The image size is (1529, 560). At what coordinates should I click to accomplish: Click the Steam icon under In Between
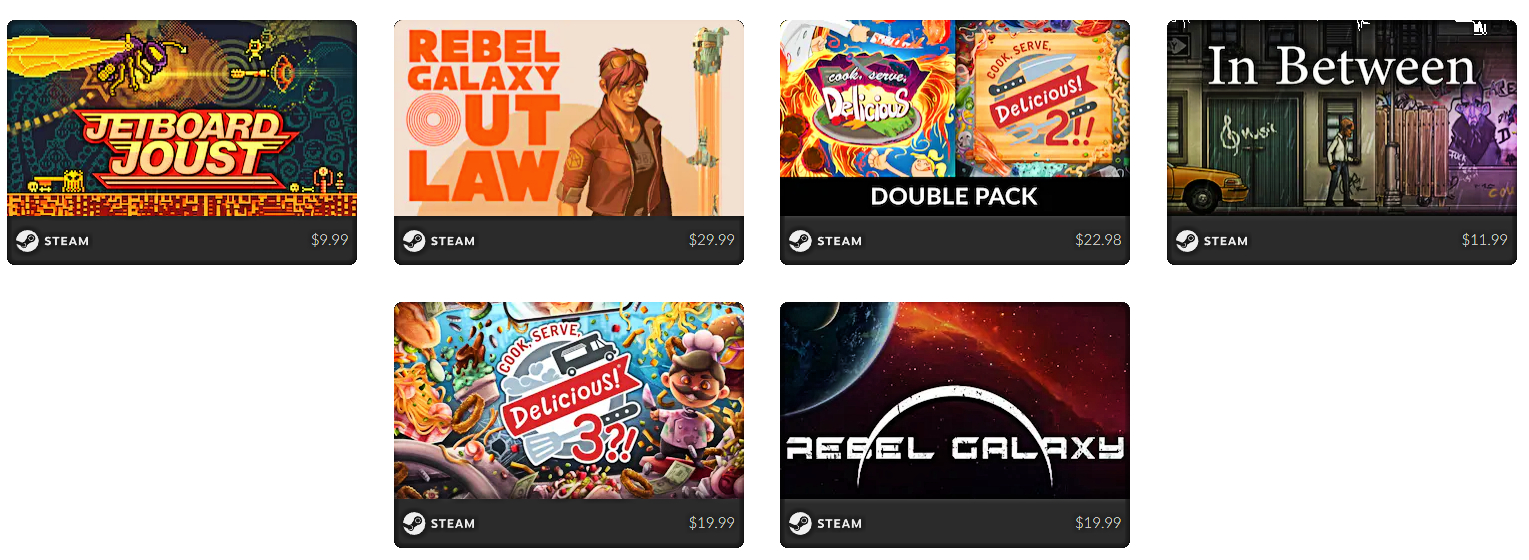[x=1187, y=241]
